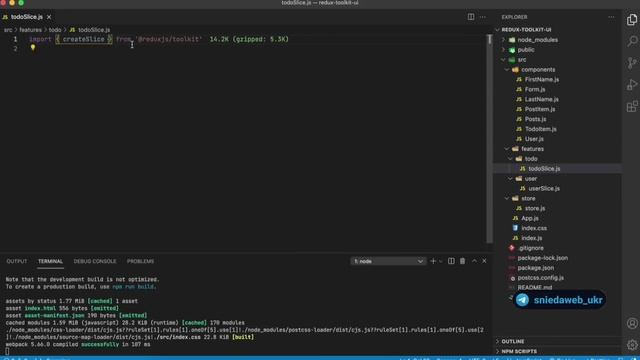Open User.js in explorer

pos(558,139)
